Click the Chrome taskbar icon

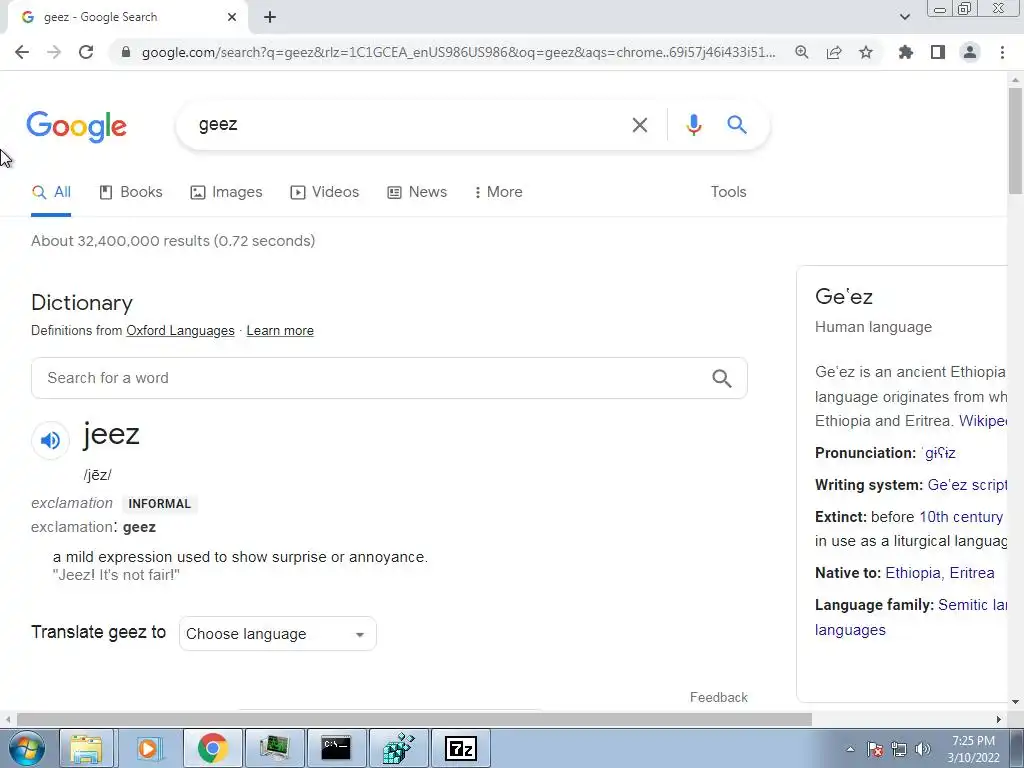212,748
